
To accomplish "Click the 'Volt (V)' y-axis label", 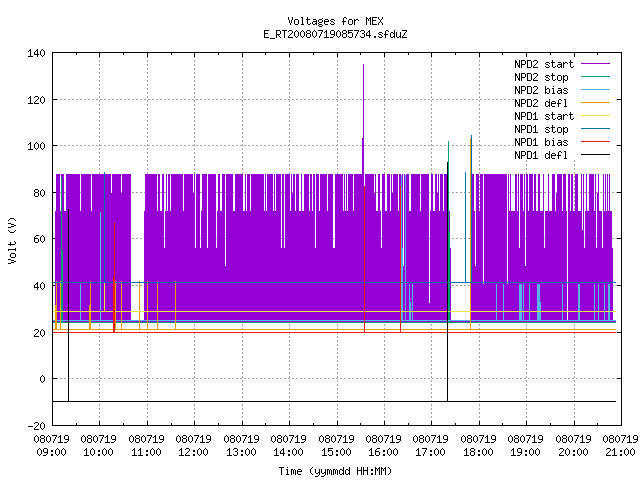I will (x=12, y=240).
